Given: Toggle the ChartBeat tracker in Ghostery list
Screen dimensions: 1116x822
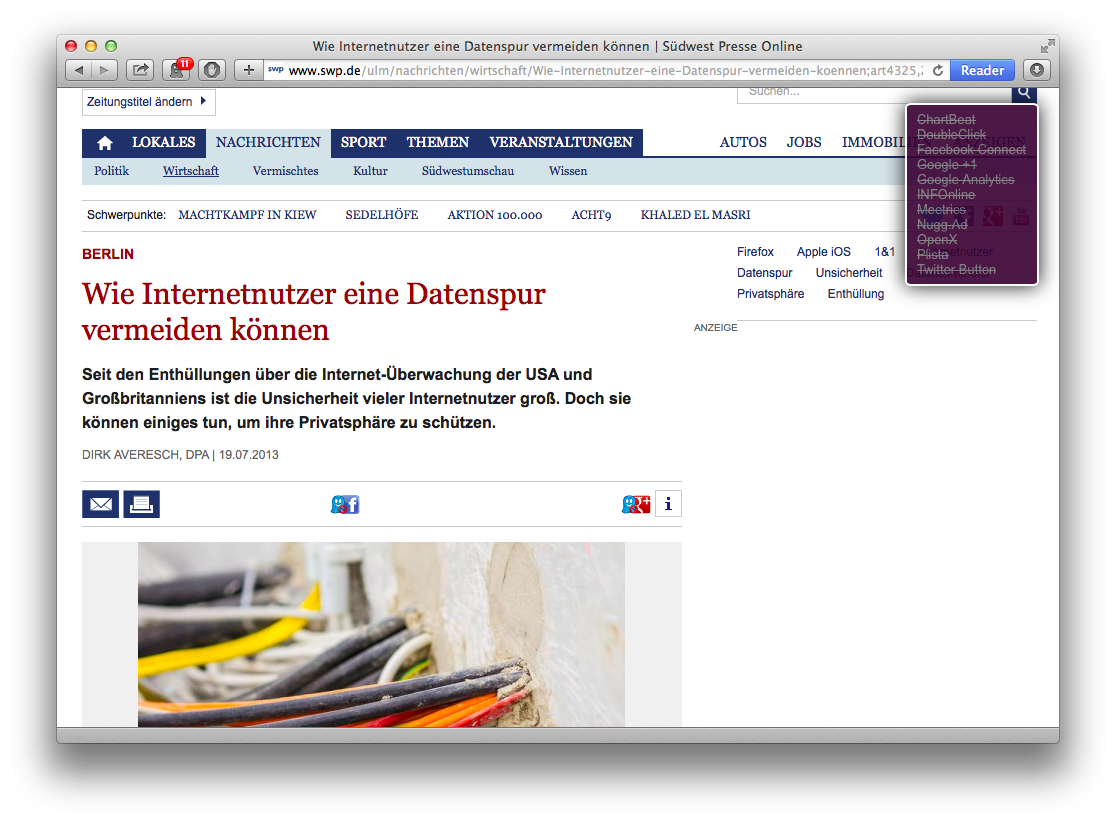Looking at the screenshot, I should tap(946, 120).
